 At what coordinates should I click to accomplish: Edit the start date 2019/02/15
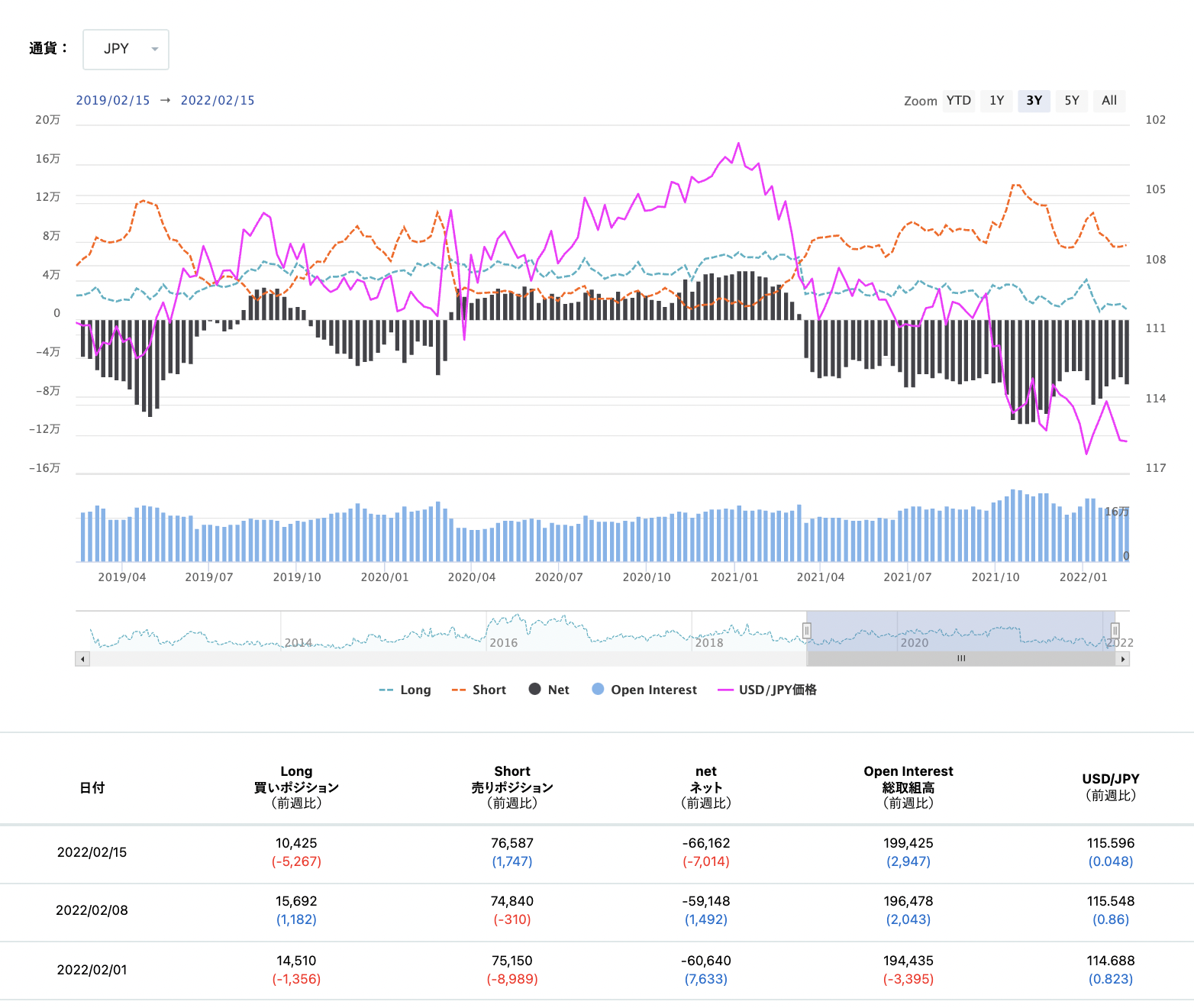point(113,101)
